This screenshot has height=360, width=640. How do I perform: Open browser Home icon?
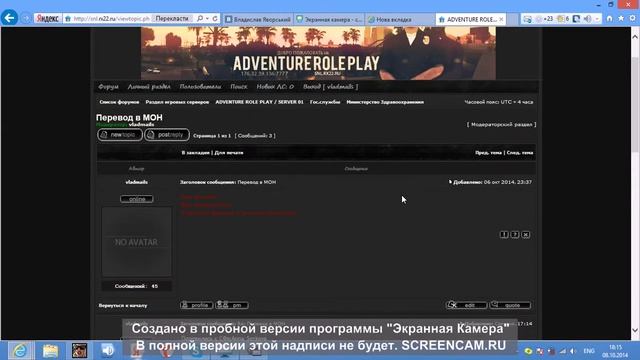click(609, 18)
